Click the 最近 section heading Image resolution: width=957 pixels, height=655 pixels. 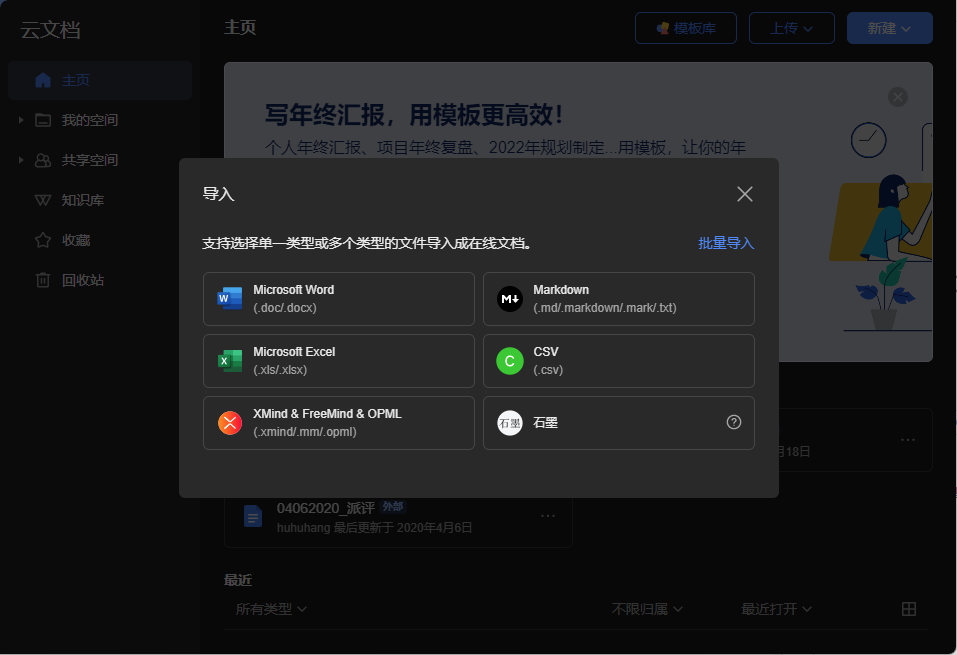[x=238, y=580]
